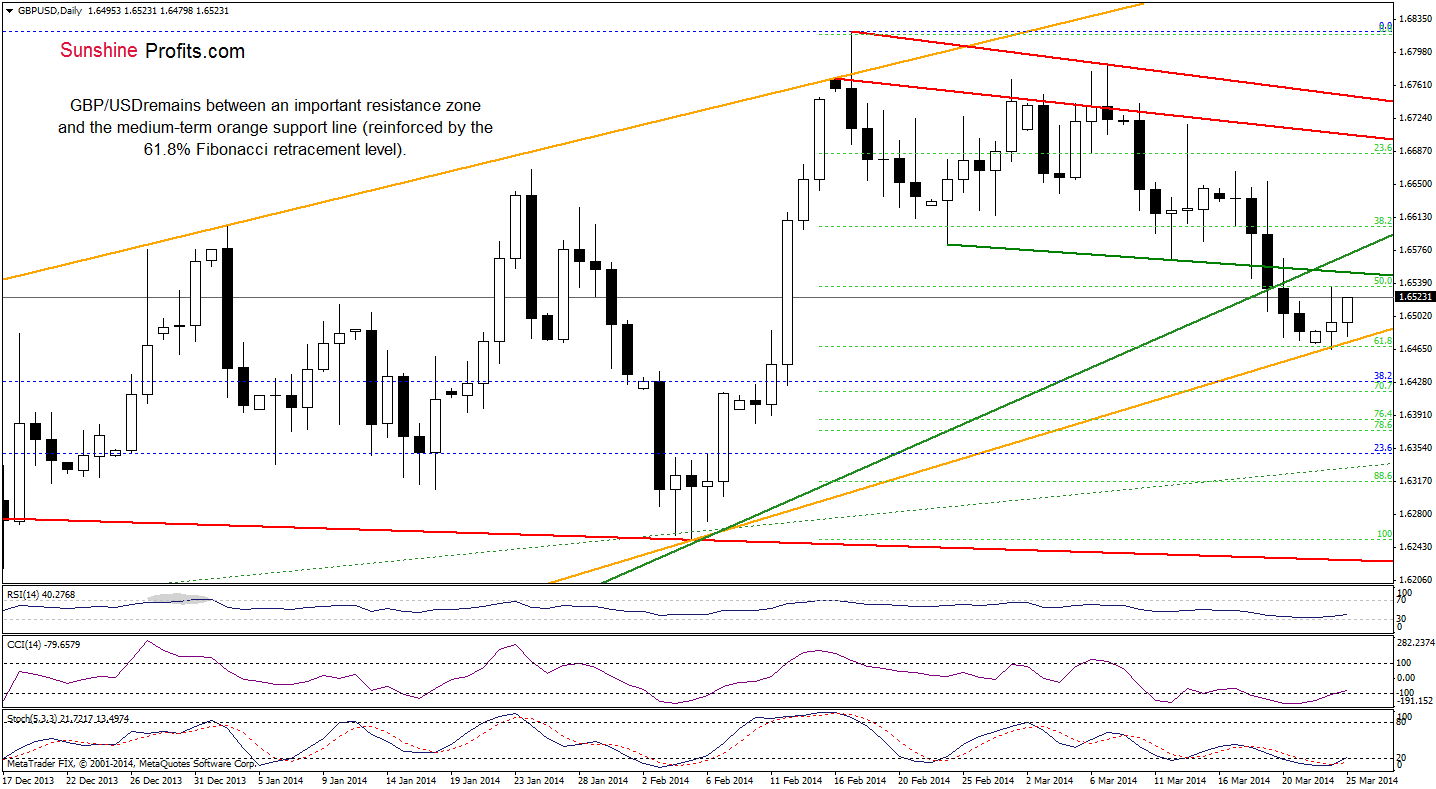Click the 1.62800 price axis label
Image resolution: width=1436 pixels, height=789 pixels.
pyautogui.click(x=1414, y=514)
